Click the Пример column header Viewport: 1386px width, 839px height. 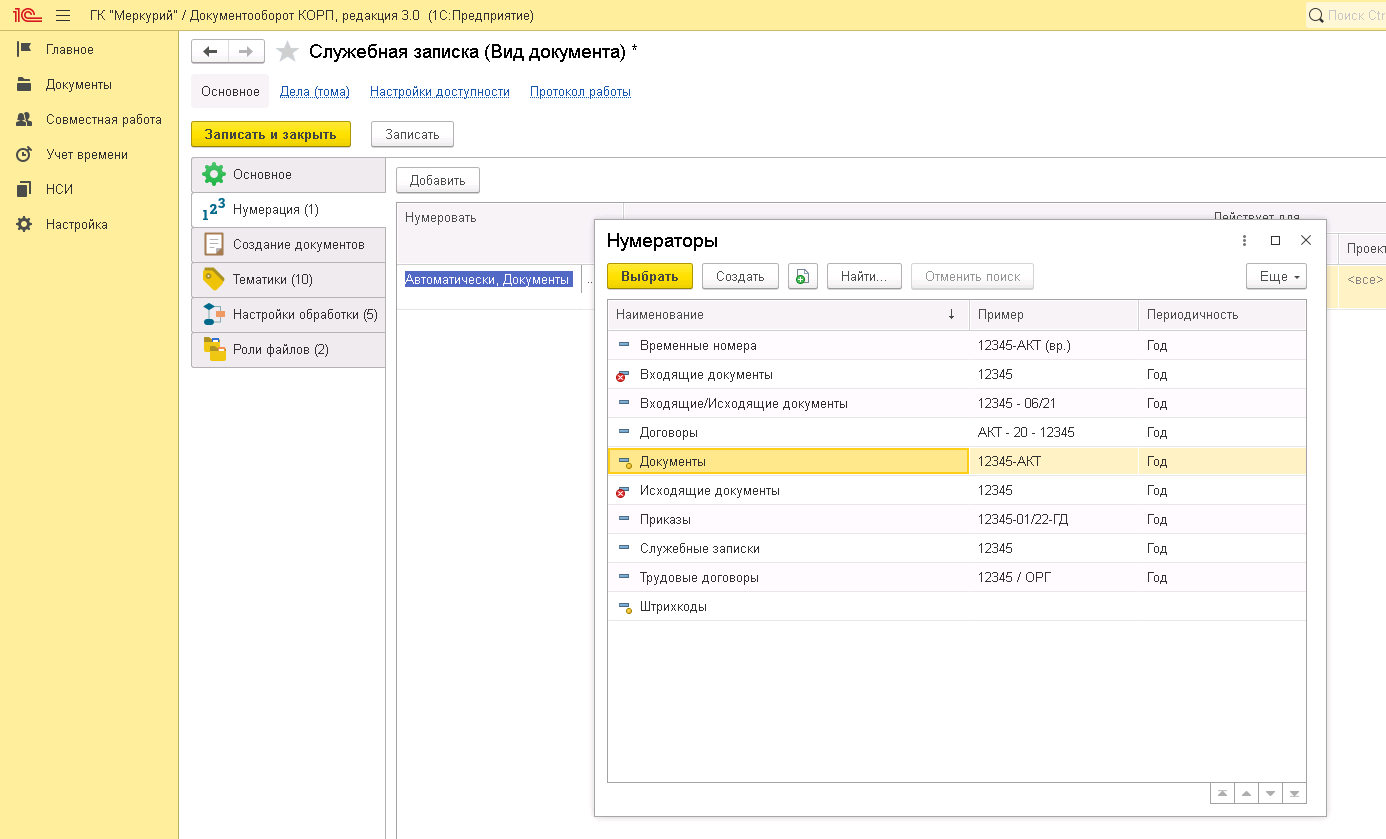click(1054, 315)
